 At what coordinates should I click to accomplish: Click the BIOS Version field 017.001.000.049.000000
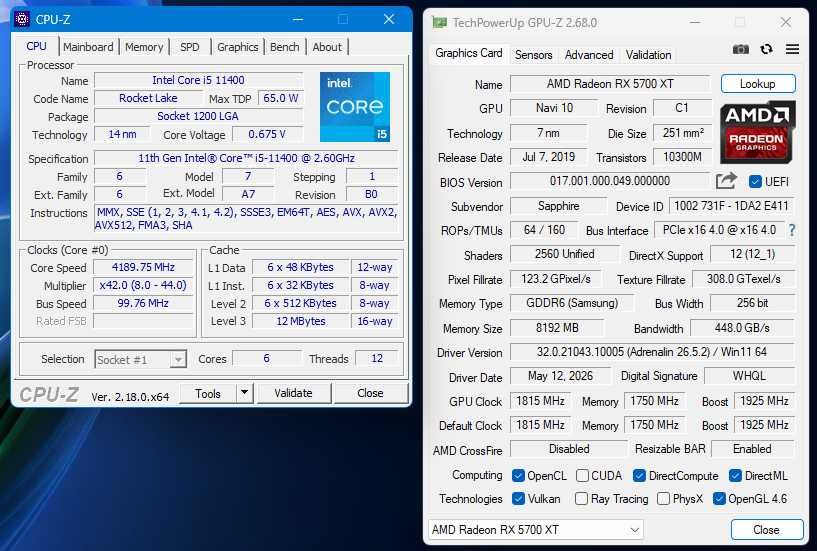point(610,181)
